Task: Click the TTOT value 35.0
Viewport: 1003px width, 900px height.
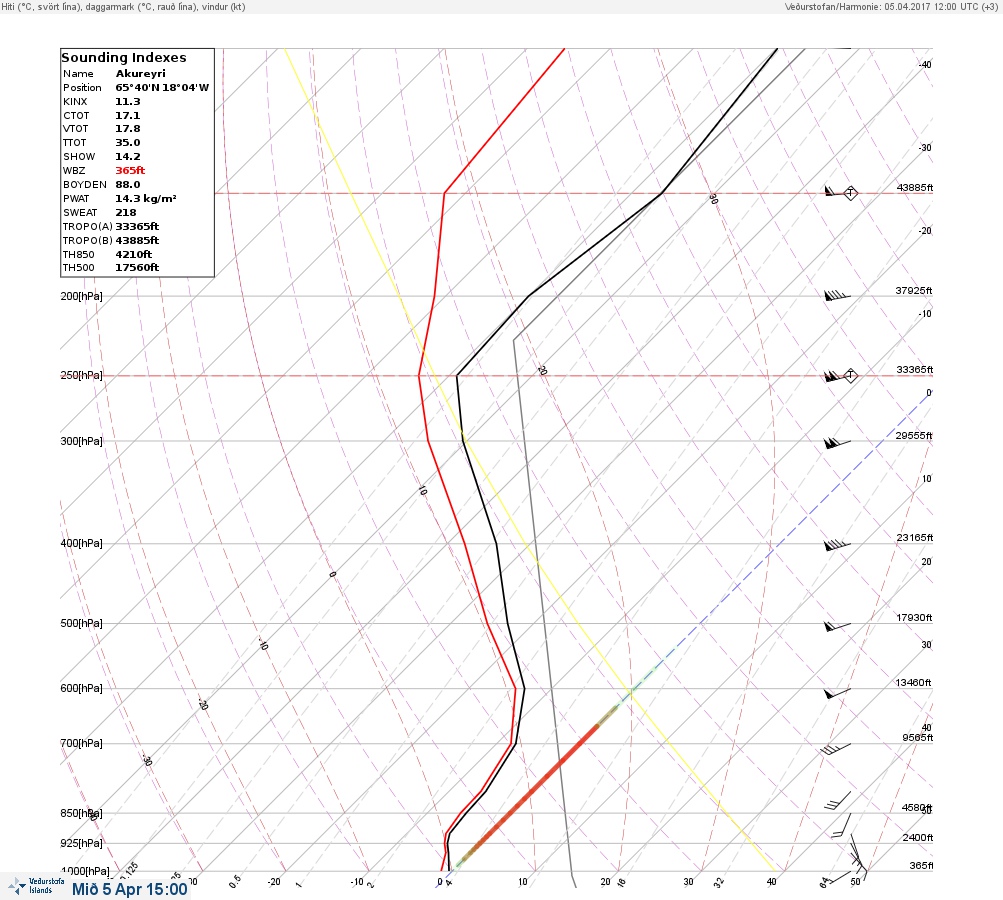Action: [x=128, y=143]
